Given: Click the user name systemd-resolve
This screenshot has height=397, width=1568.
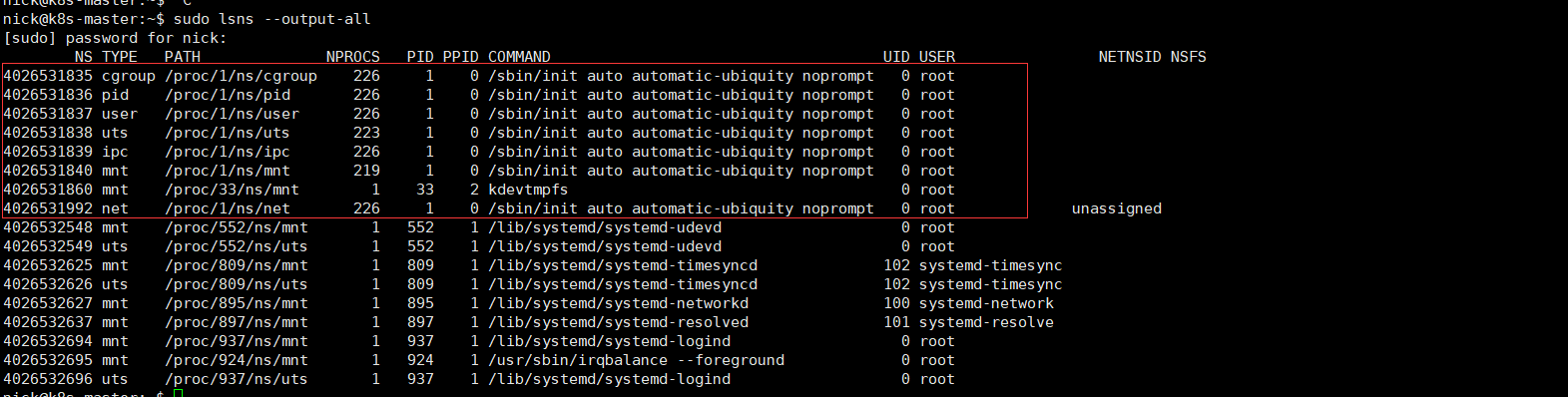Looking at the screenshot, I should [986, 322].
